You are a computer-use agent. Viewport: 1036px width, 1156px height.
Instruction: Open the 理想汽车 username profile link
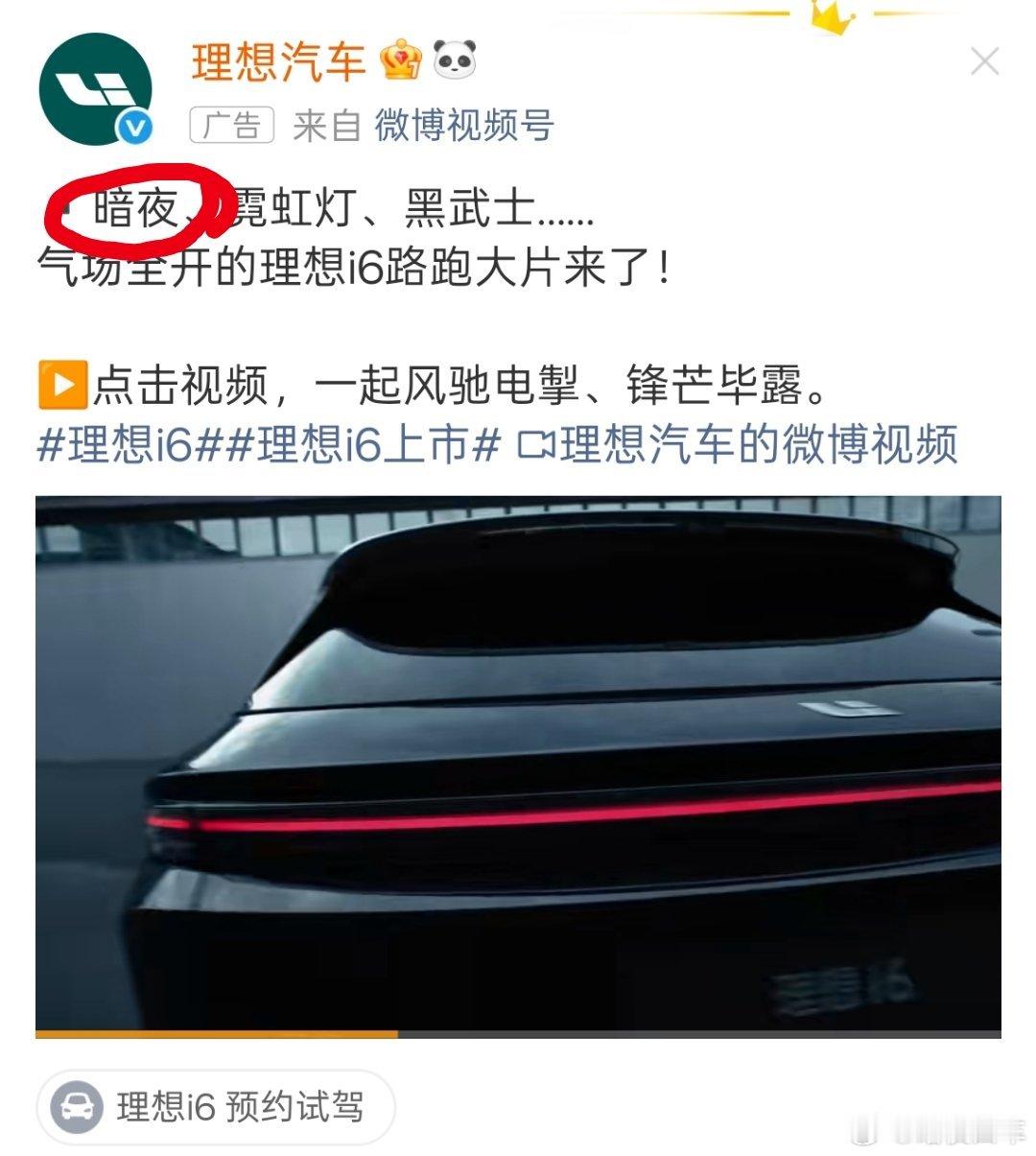click(x=279, y=62)
